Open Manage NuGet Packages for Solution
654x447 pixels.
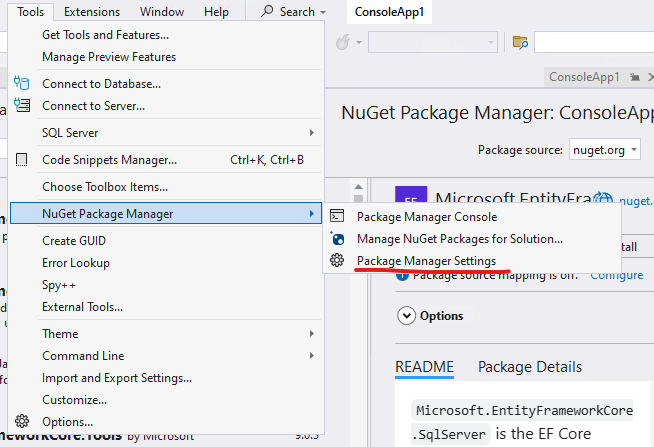[460, 239]
